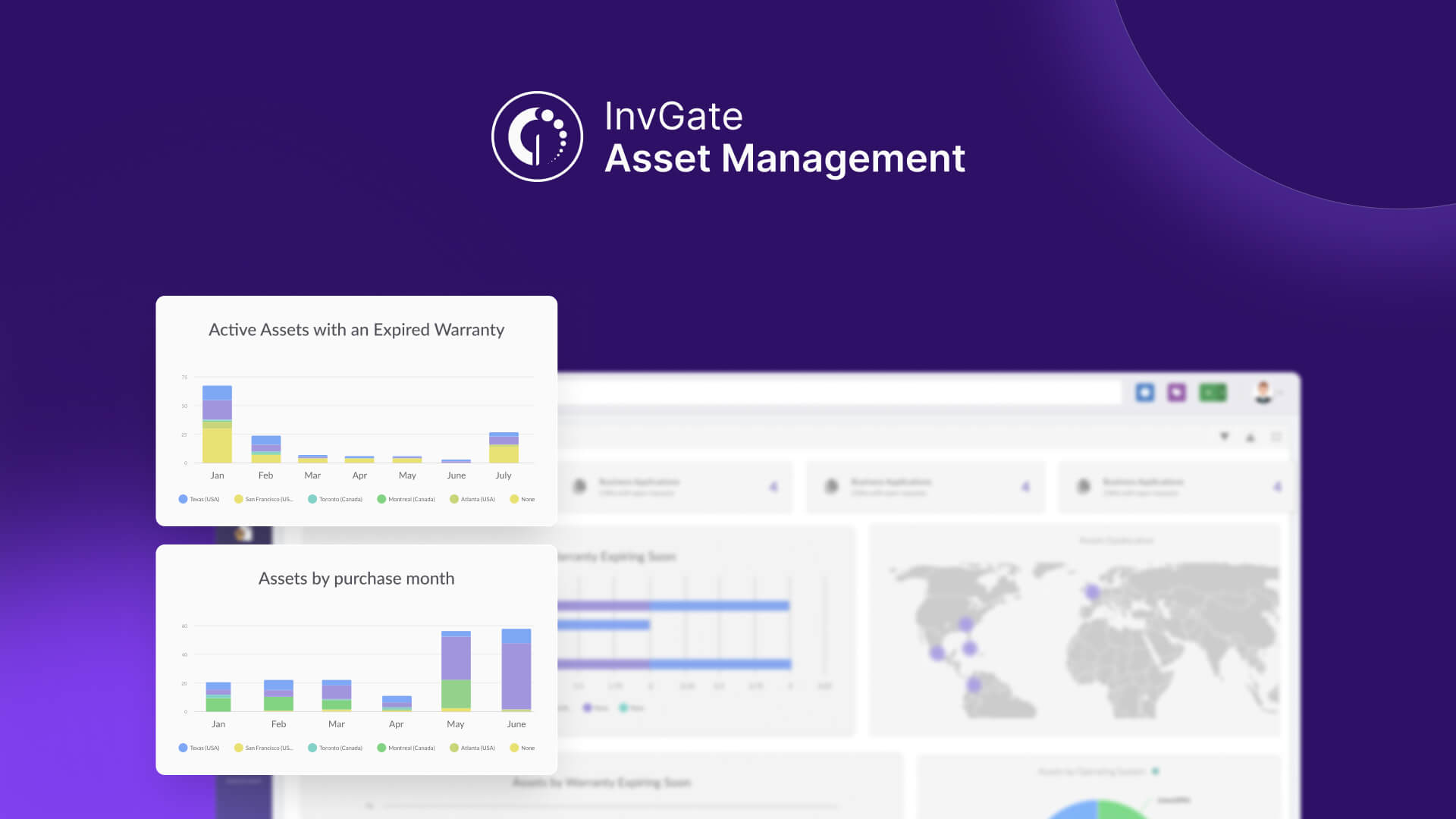The image size is (1456, 819).
Task: Select the May bar in purchase month chart
Action: pos(456,671)
